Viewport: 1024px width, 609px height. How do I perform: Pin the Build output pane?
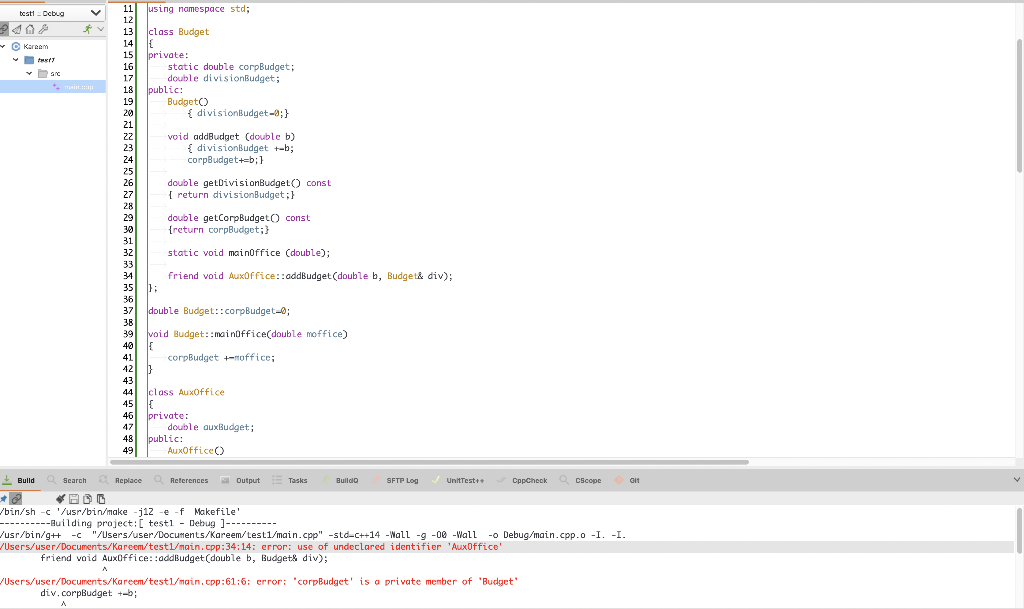4,498
